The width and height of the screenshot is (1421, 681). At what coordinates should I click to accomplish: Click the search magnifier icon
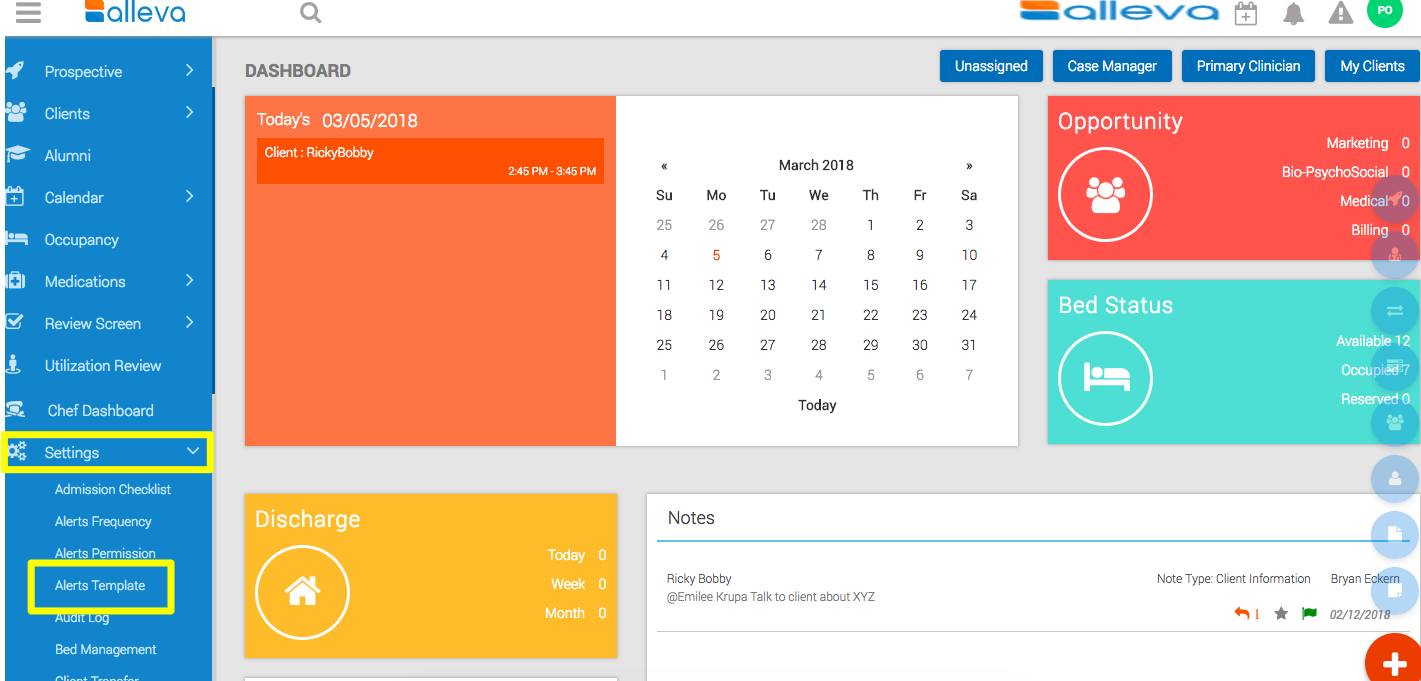click(x=311, y=13)
